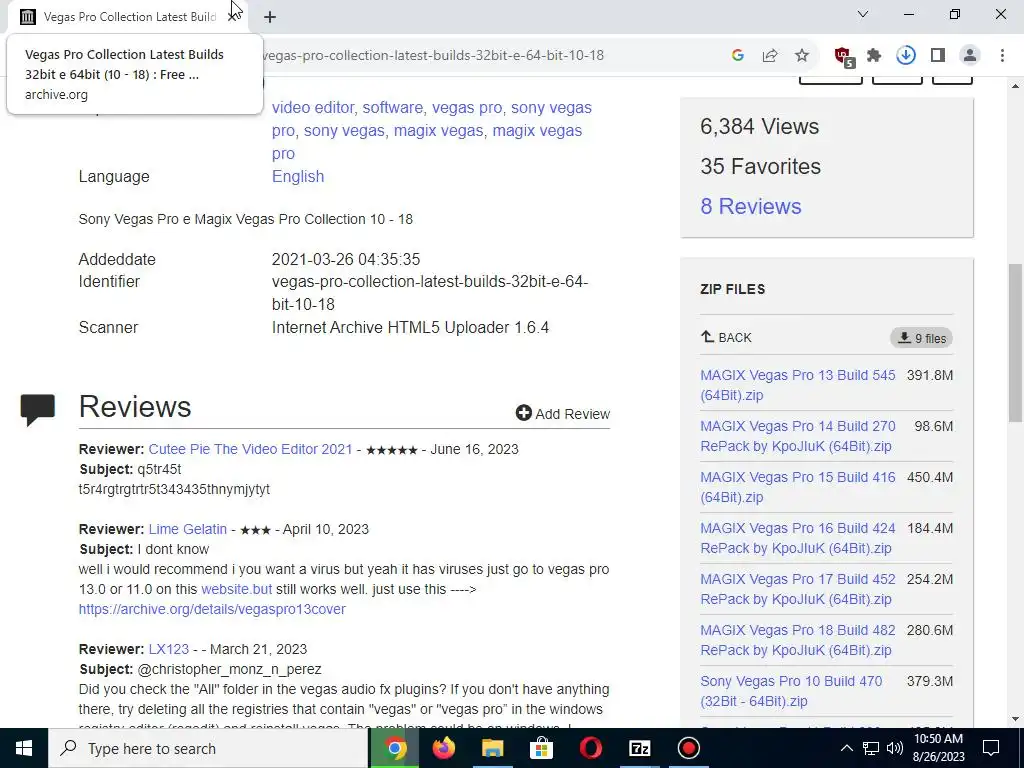Click the taskbar search box
The image size is (1024, 768).
[x=208, y=748]
